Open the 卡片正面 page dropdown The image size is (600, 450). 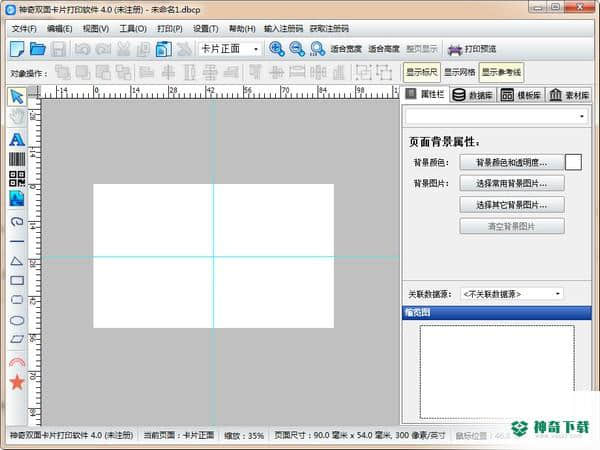[230, 49]
